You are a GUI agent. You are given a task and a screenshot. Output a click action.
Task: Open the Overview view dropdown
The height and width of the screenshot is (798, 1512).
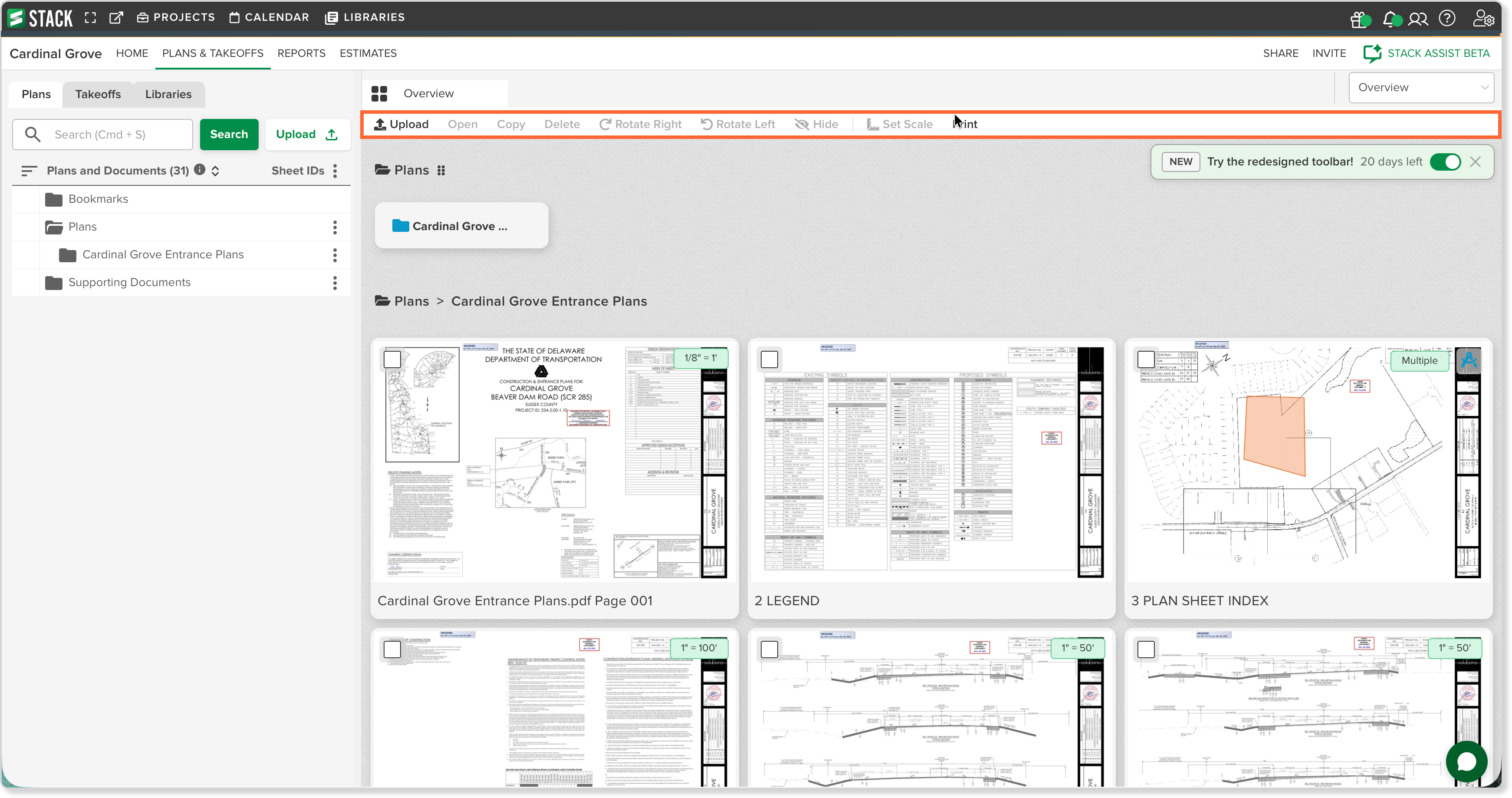click(1421, 88)
